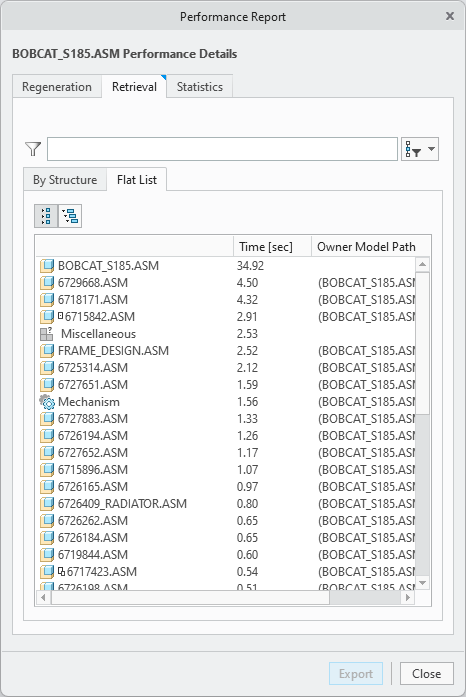Image resolution: width=466 pixels, height=697 pixels.
Task: Open the tree filter options dropdown
Action: [420, 149]
